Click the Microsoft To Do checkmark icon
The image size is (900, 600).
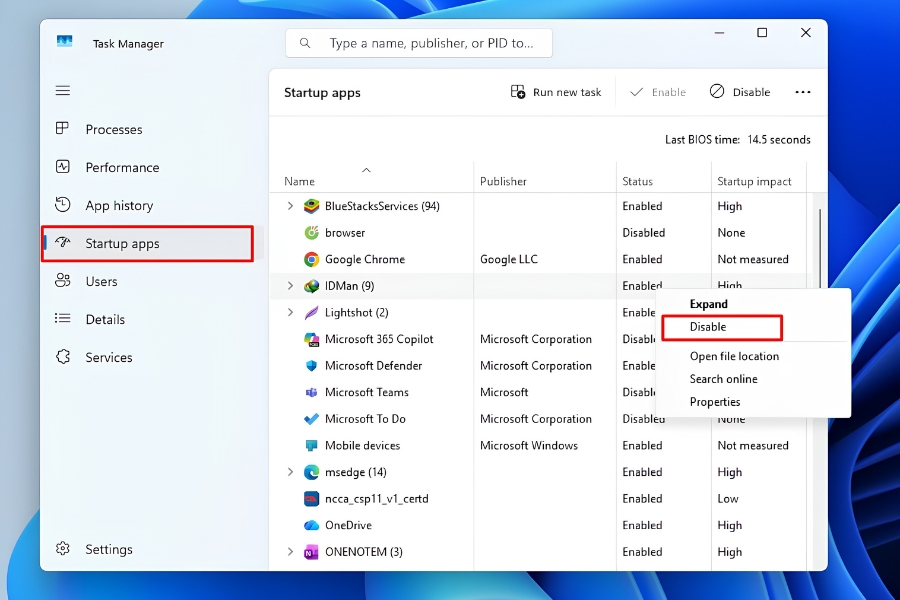point(311,419)
